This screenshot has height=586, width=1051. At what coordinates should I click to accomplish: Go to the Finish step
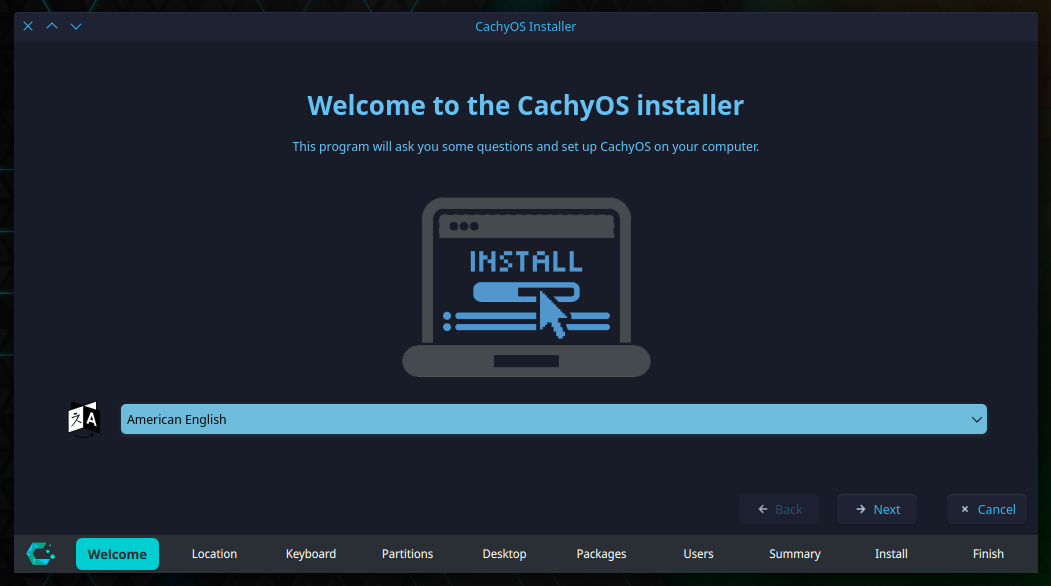988,554
